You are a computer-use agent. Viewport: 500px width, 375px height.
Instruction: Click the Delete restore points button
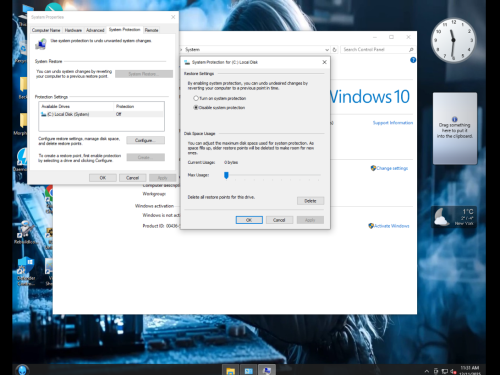pyautogui.click(x=310, y=201)
